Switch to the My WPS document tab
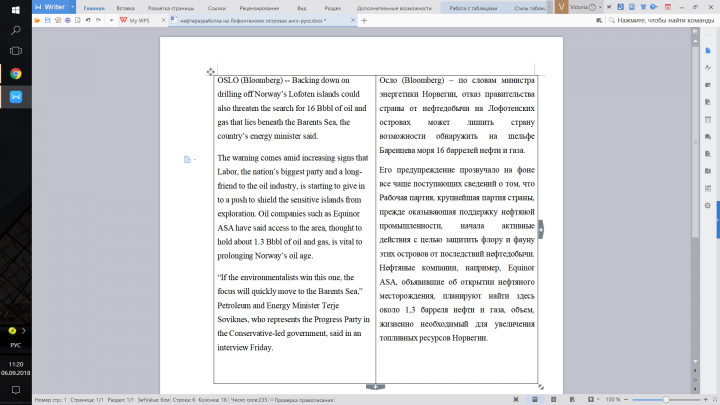 pos(139,21)
